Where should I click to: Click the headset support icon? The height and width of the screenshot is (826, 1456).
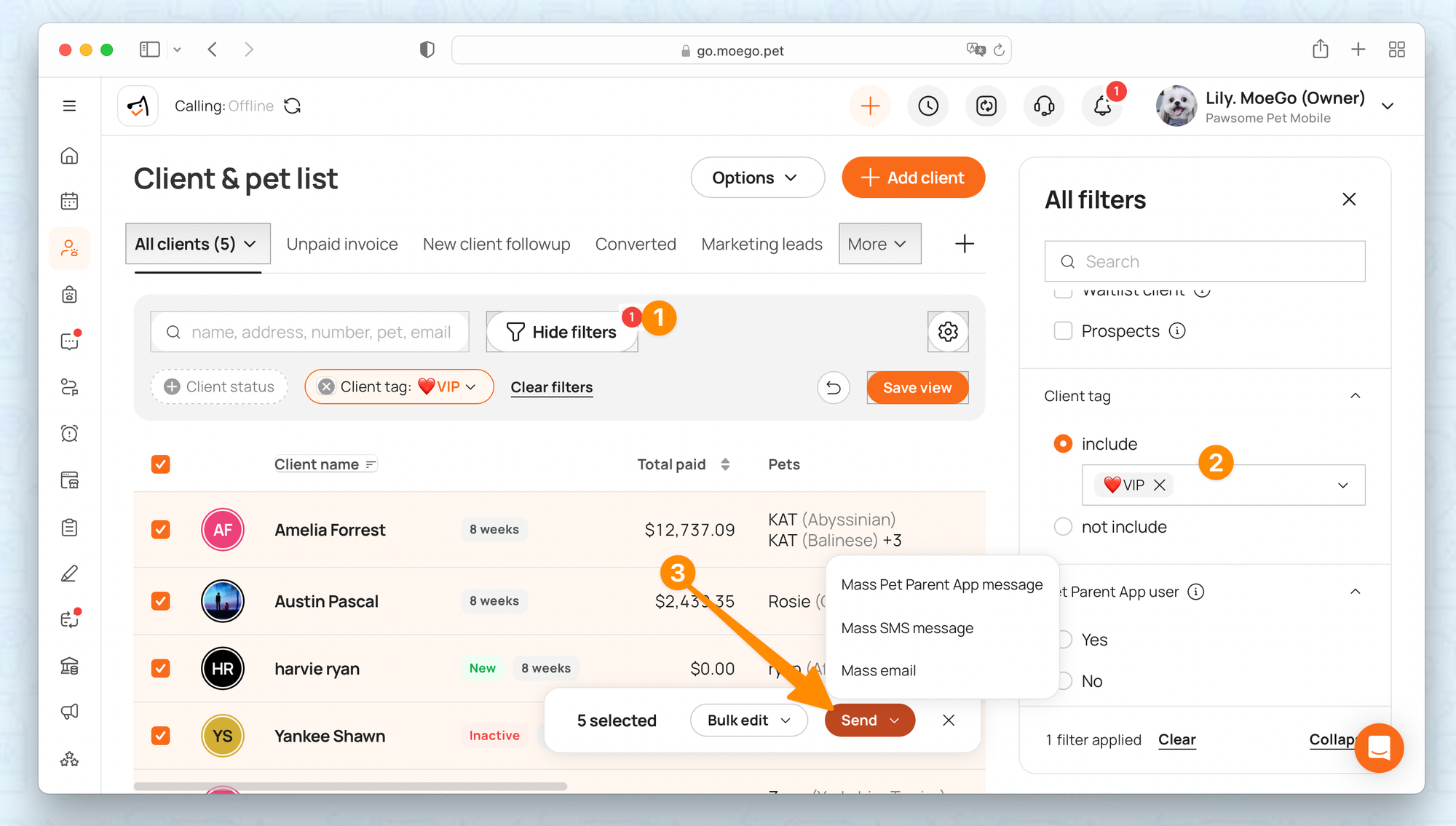pos(1044,106)
